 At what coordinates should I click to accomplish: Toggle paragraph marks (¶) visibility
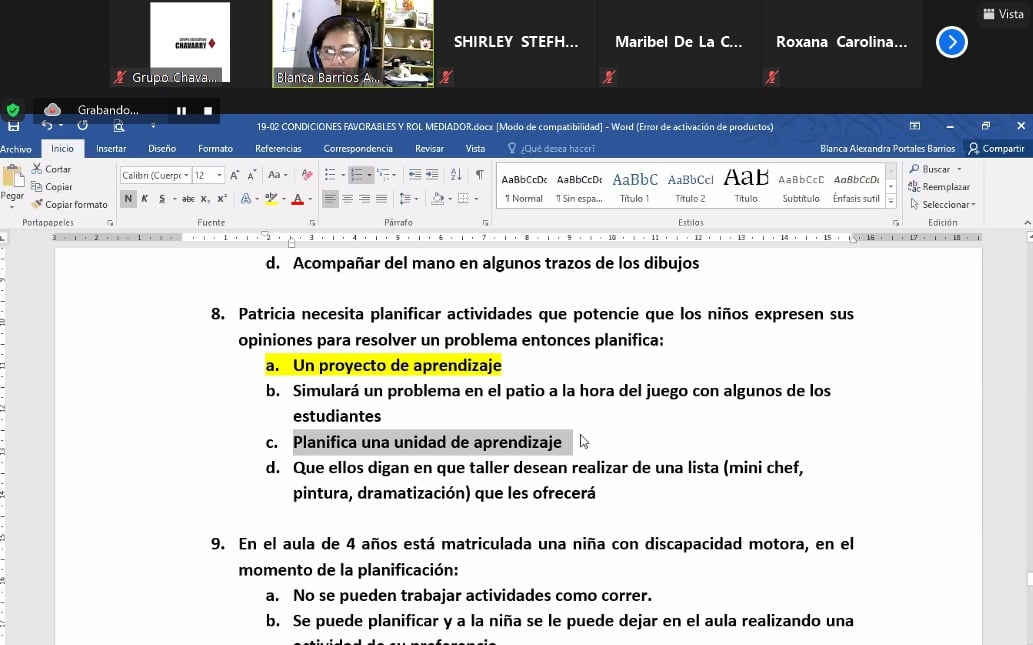[x=480, y=175]
